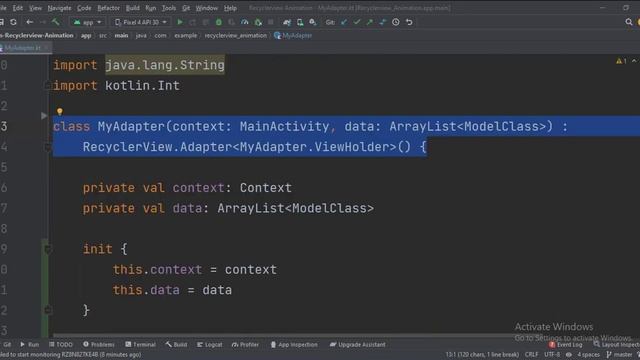Screen dimensions: 640x360
Task: Click the intention lightbulb icon
Action: pos(60,111)
